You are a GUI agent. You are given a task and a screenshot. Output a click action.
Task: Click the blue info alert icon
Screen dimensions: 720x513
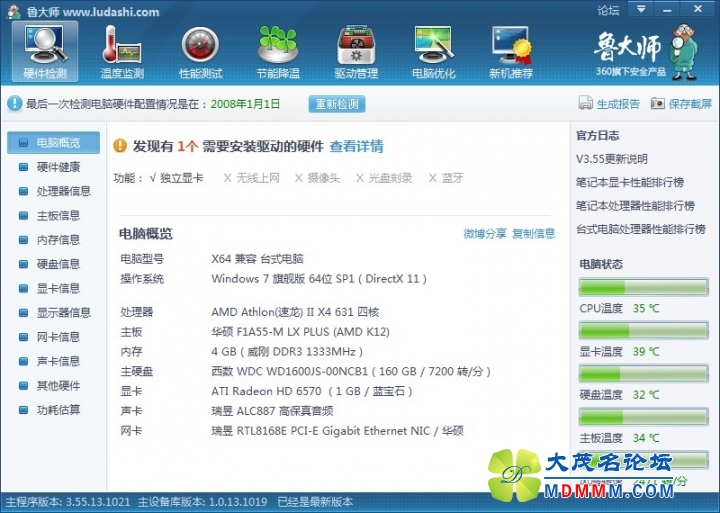click(14, 103)
